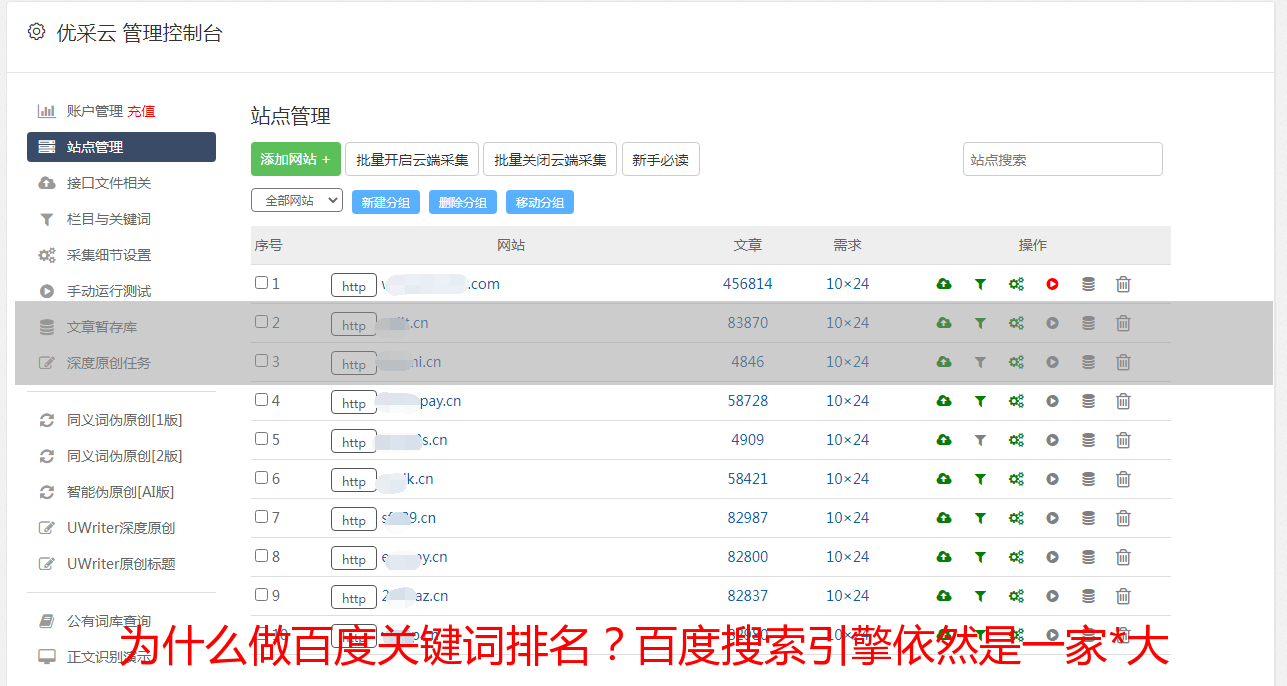Tick the checkbox for site 7
Screen dimensions: 1287x686
click(x=261, y=517)
